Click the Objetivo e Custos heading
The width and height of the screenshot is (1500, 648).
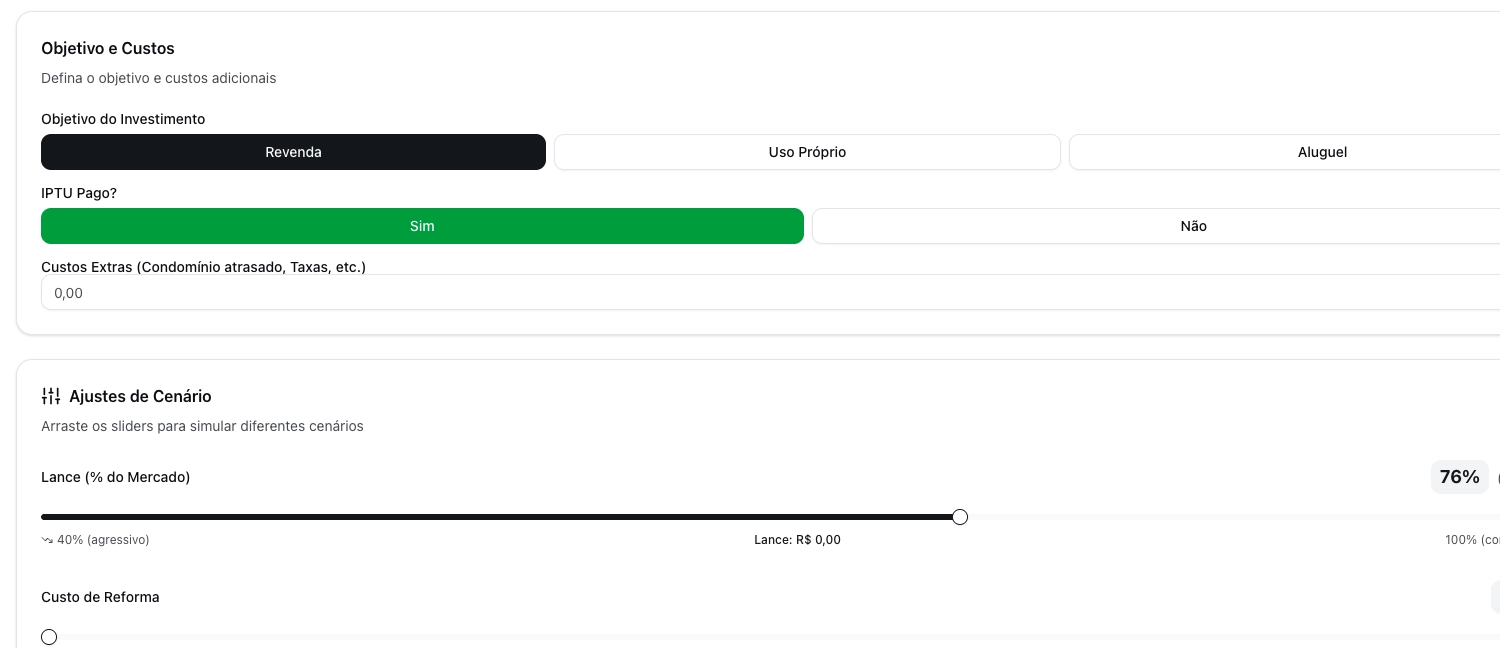[x=108, y=48]
